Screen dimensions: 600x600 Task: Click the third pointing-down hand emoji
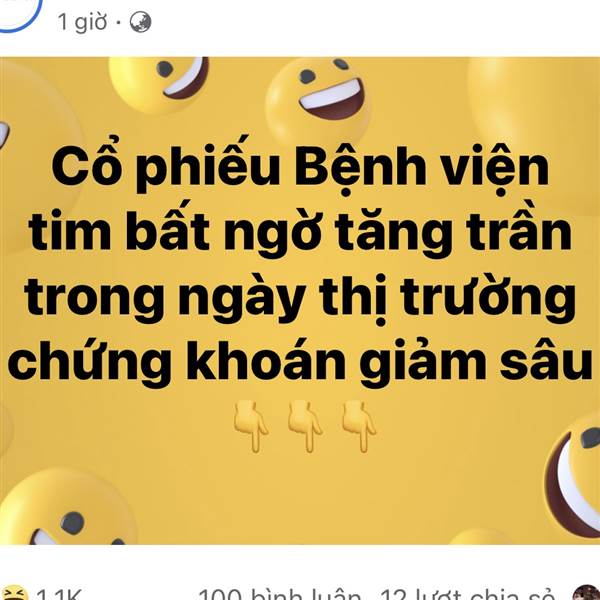359,426
